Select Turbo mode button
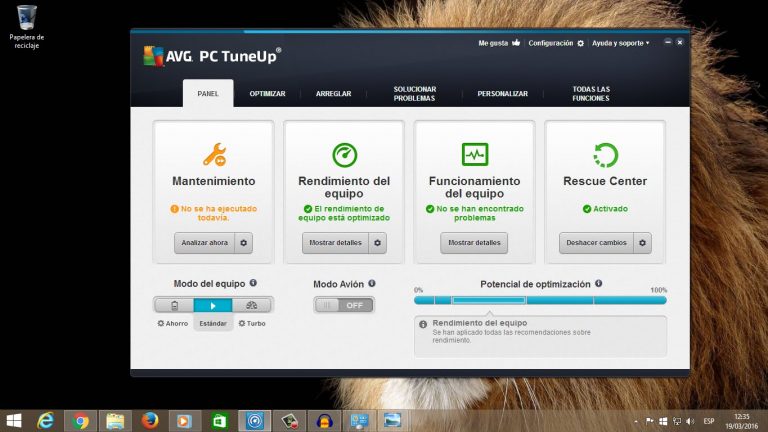This screenshot has height=432, width=768. point(252,305)
